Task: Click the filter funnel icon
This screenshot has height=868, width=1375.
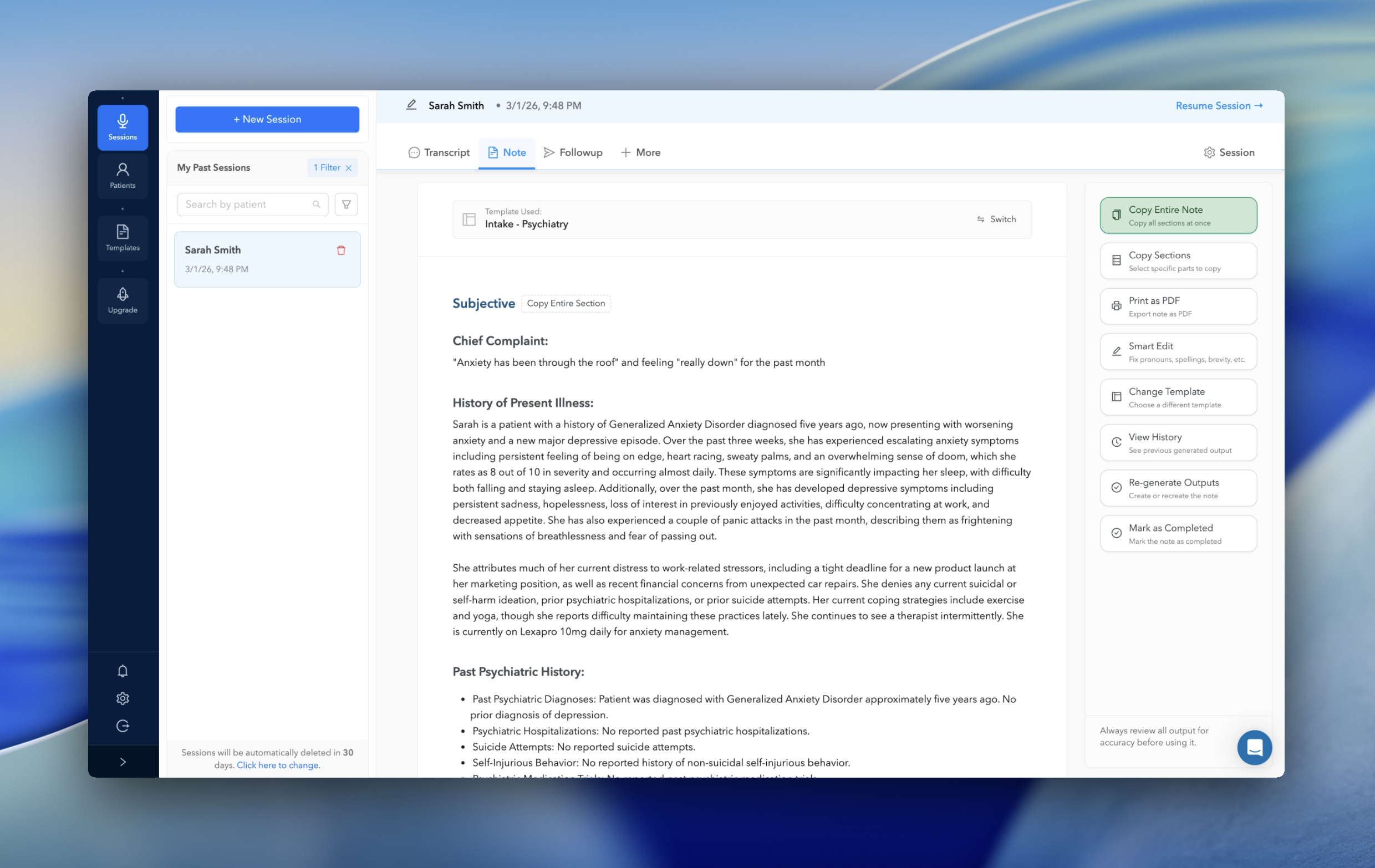Action: 346,205
